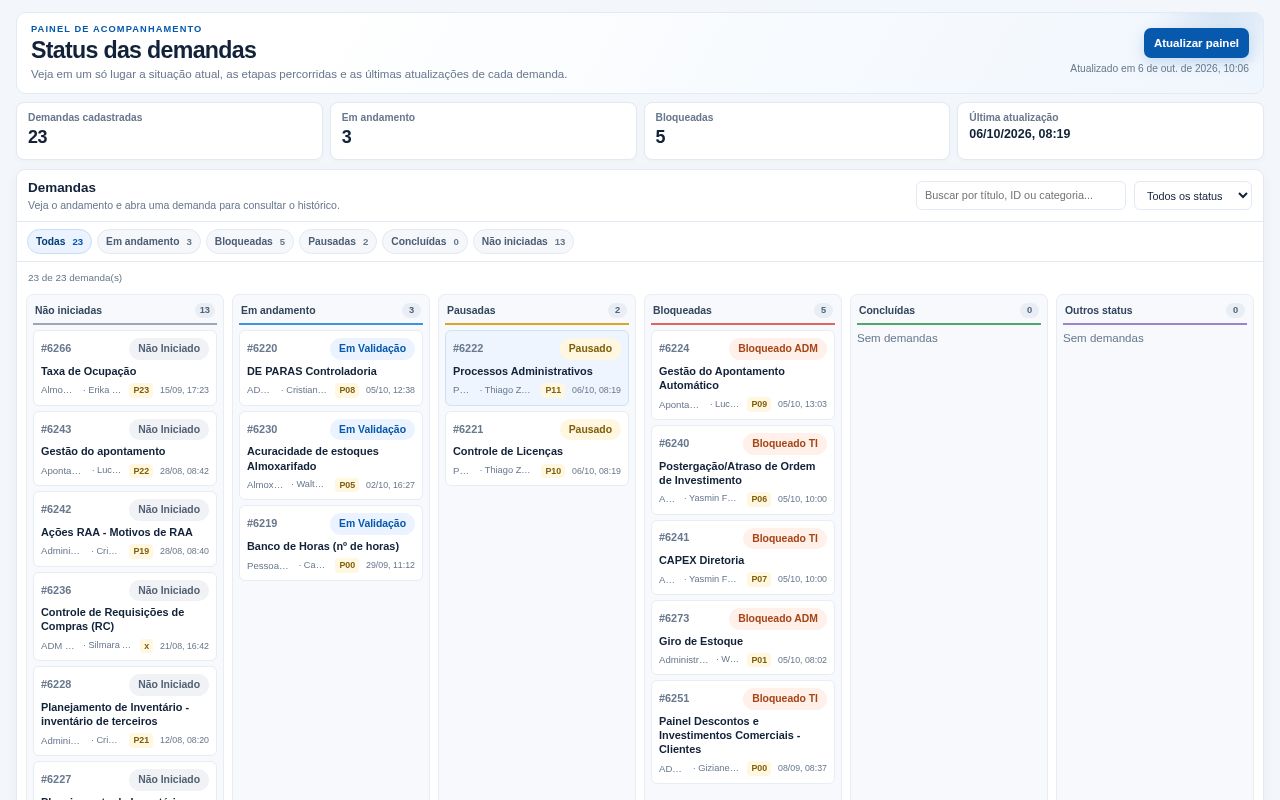Choose the Concluídas filter chip
Screen dimensions: 1280x800
425,241
